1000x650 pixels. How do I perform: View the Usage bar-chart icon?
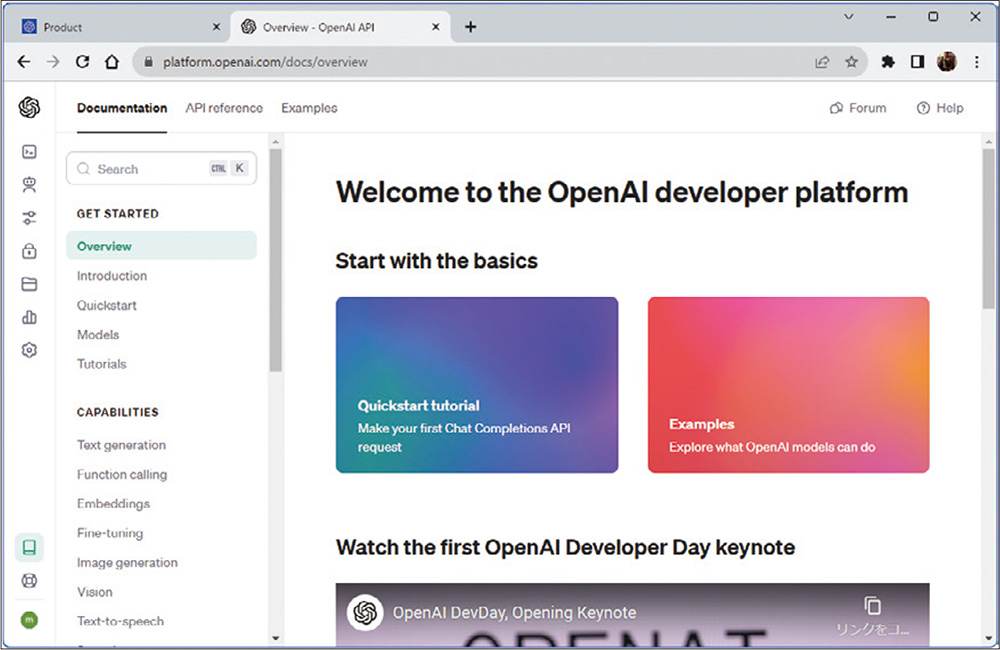click(x=29, y=317)
